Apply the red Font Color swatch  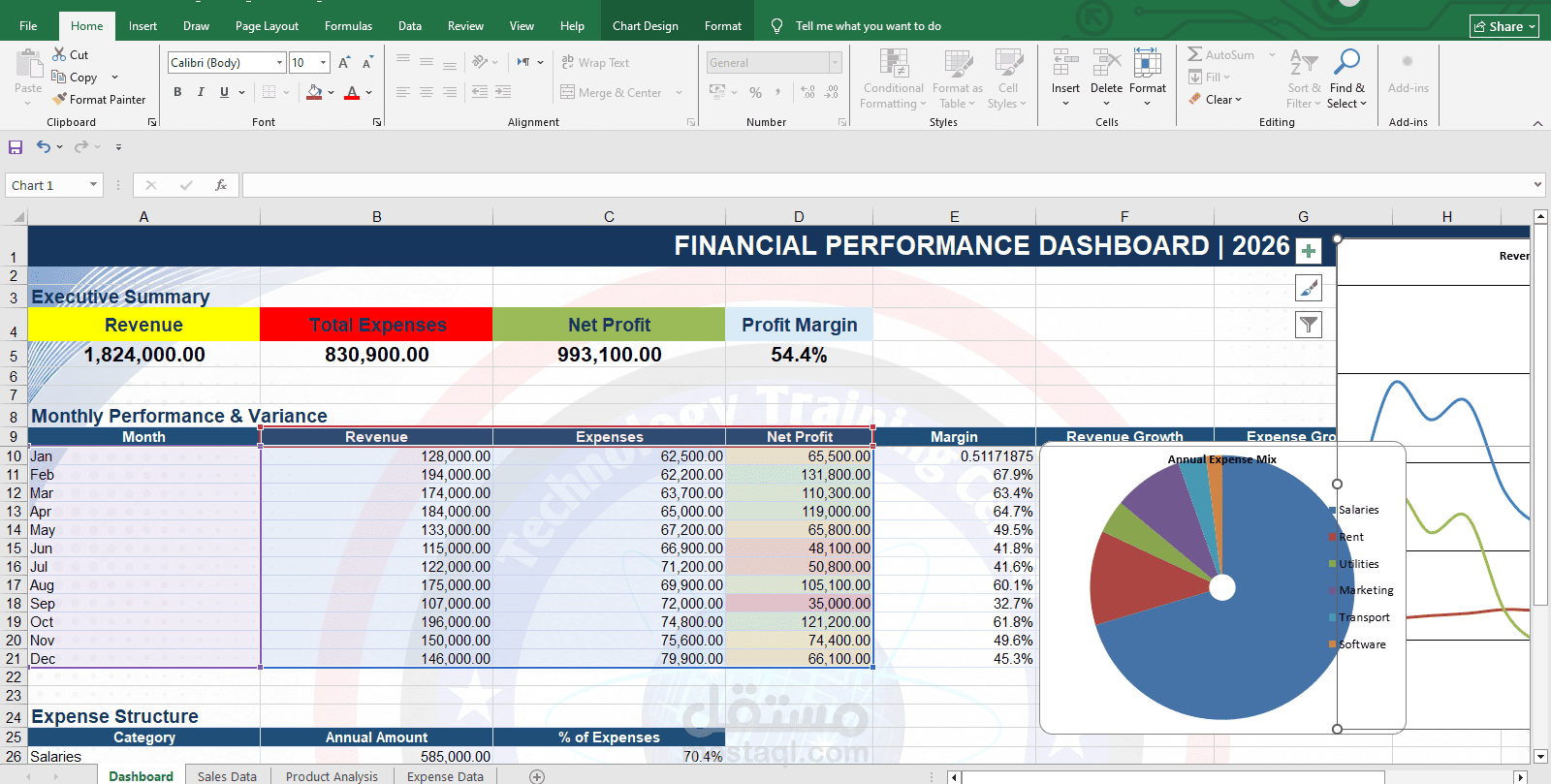coord(352,92)
